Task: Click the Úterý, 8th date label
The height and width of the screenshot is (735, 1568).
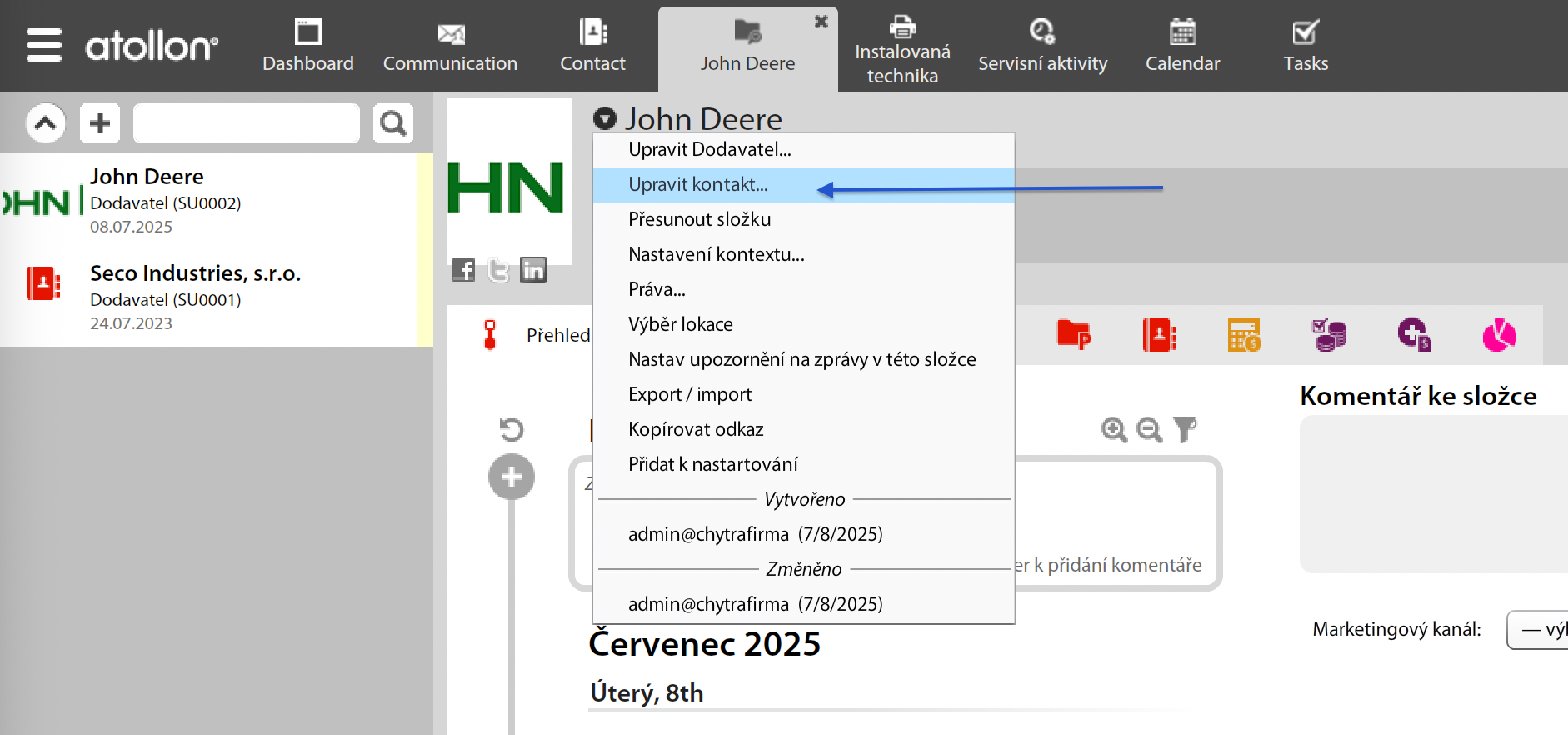Action: tap(647, 693)
